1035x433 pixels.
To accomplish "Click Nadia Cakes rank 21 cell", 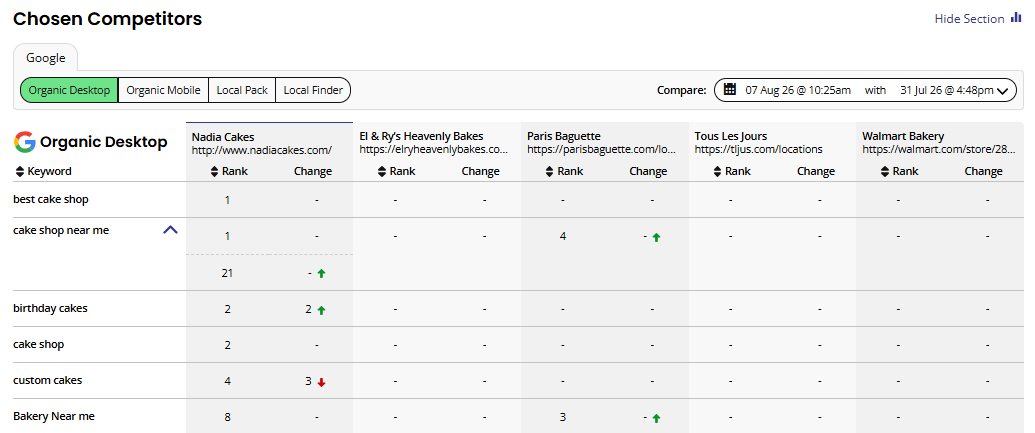I will tap(227, 273).
